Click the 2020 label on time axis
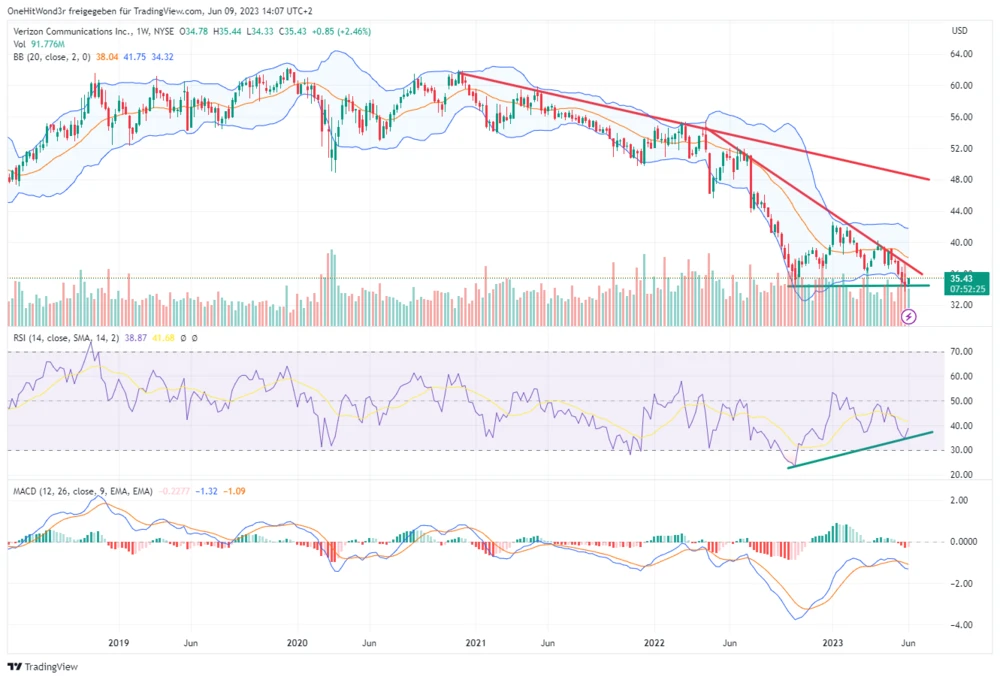 click(x=297, y=642)
